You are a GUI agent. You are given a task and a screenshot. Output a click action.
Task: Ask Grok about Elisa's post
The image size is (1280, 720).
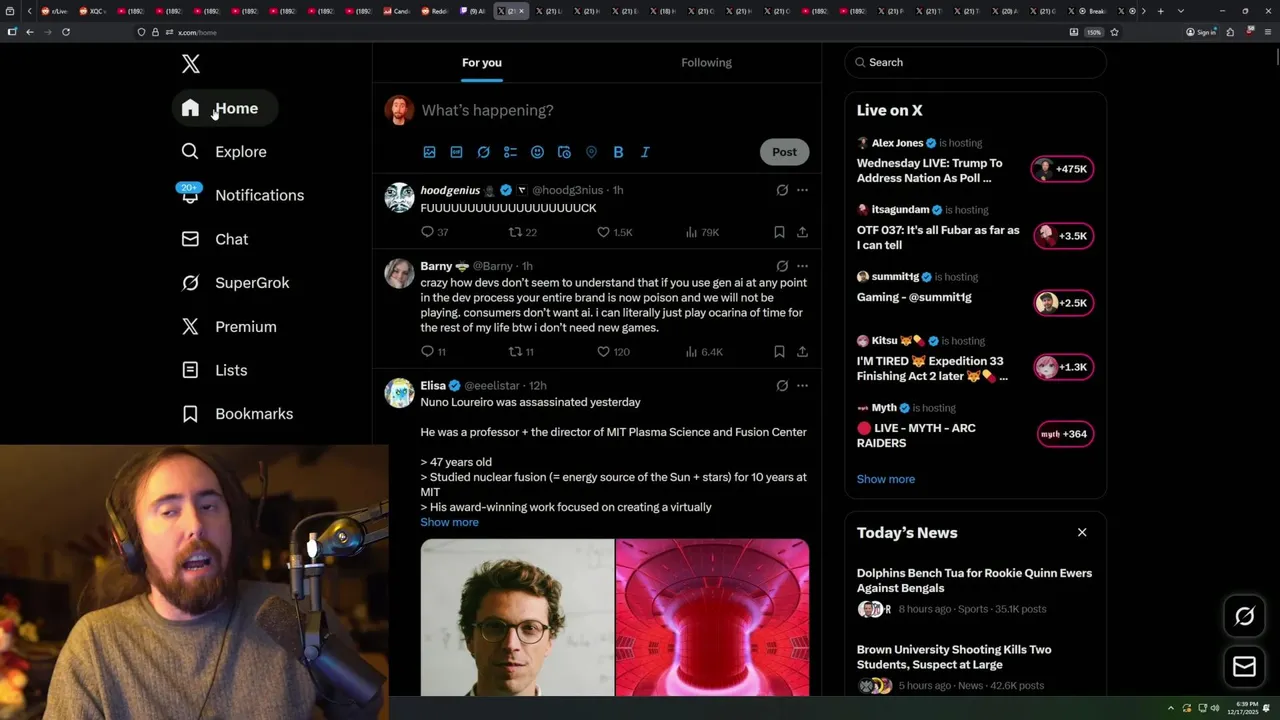point(782,385)
